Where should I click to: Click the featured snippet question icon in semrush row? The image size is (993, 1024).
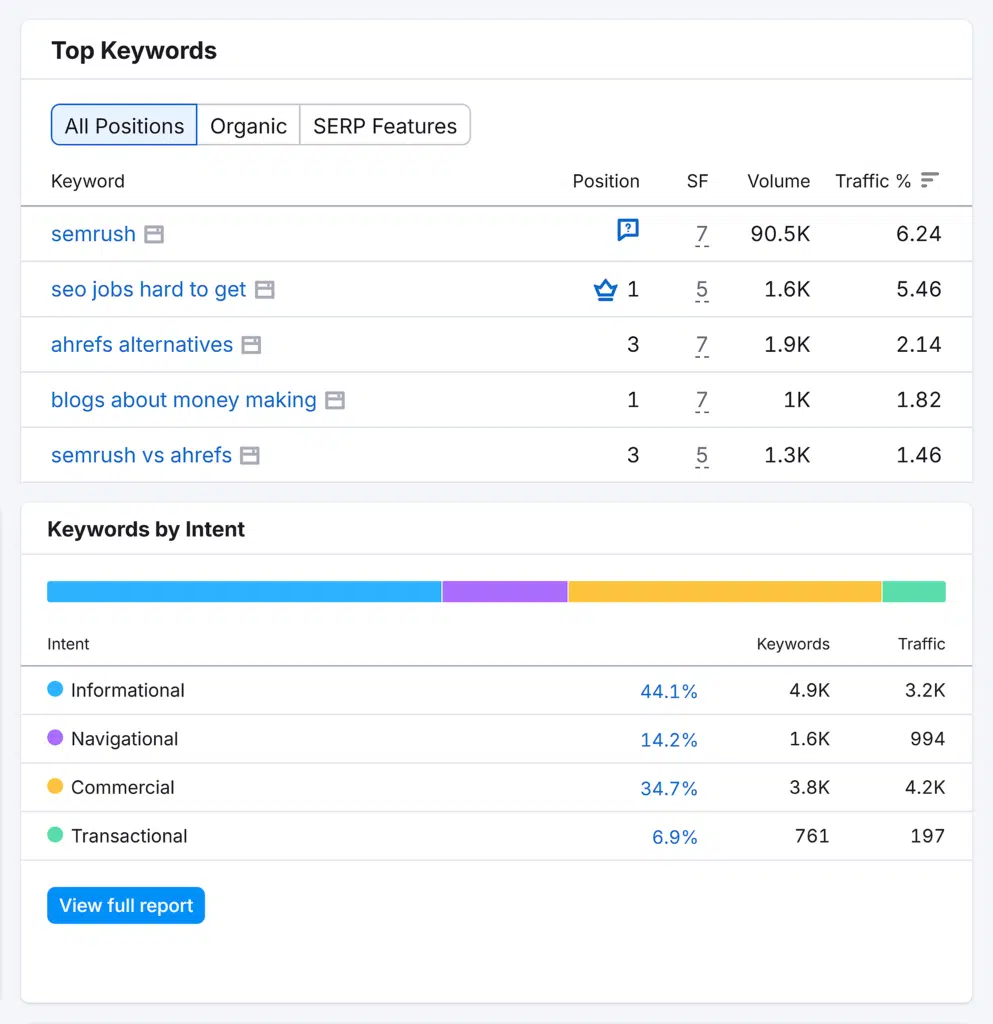click(x=627, y=231)
